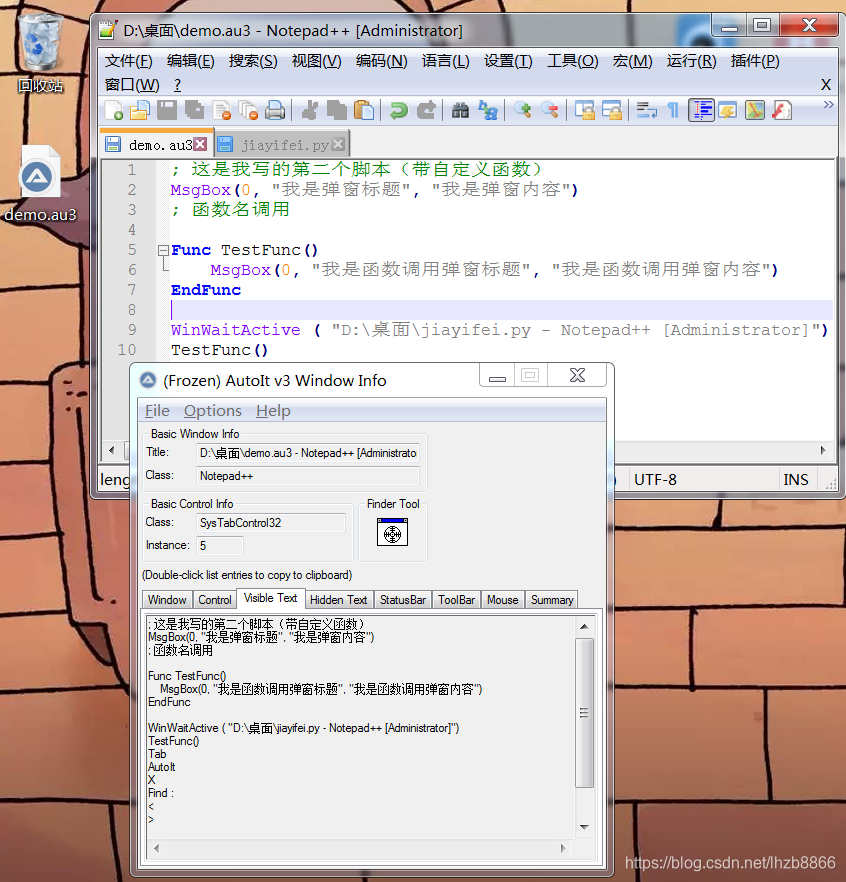846x882 pixels.
Task: Toggle indent guide toolbar button
Action: 701,110
